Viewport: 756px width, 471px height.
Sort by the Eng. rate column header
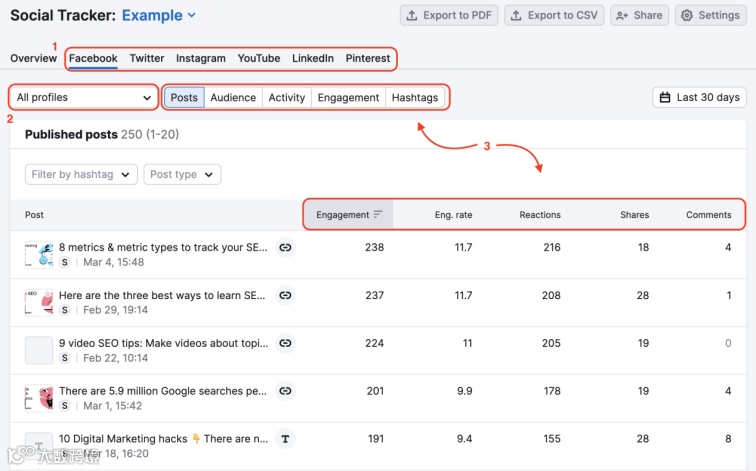[453, 215]
